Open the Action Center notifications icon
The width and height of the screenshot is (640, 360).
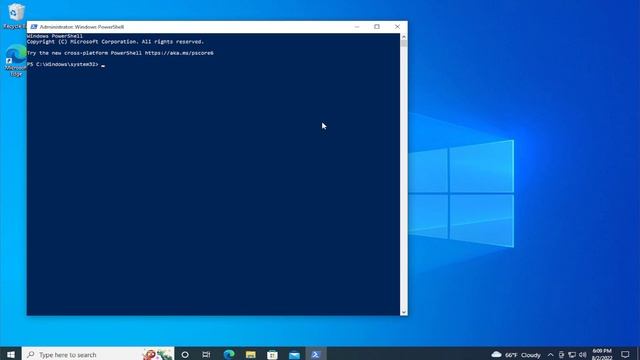[625, 354]
